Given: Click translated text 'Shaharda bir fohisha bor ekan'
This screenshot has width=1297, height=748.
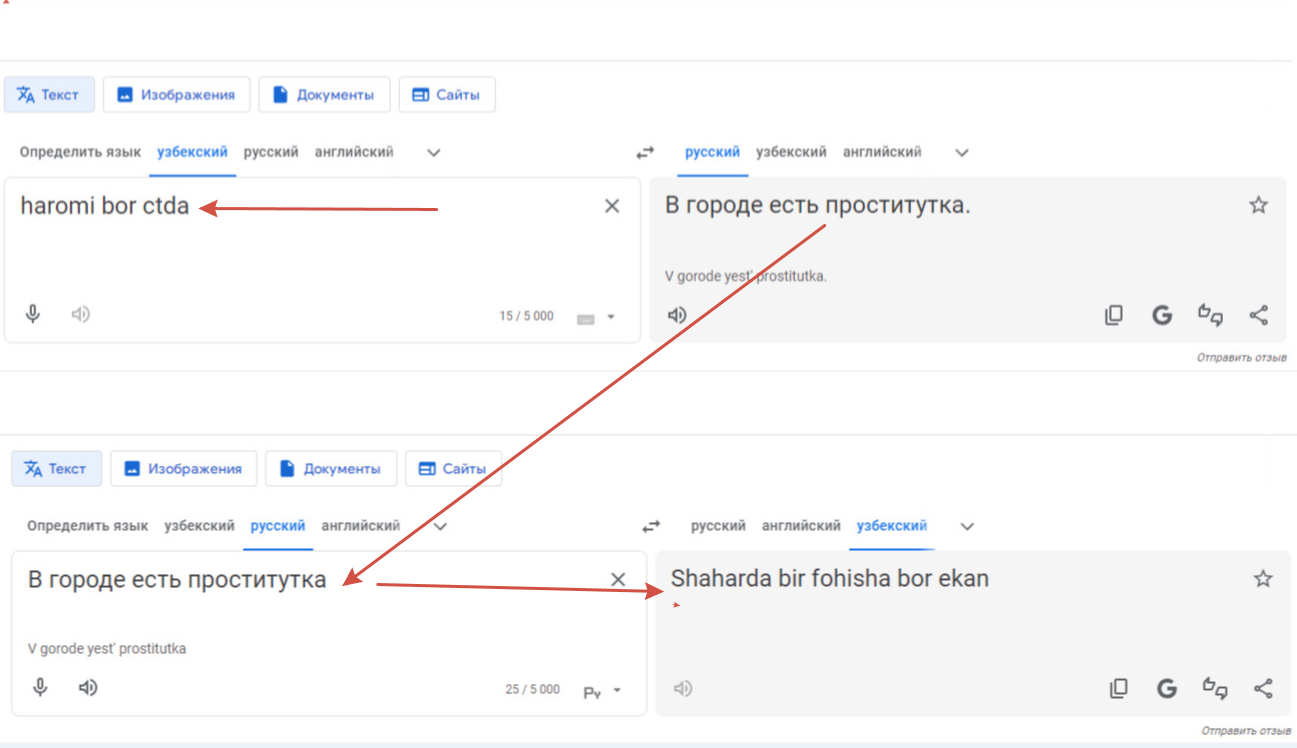Looking at the screenshot, I should click(830, 578).
